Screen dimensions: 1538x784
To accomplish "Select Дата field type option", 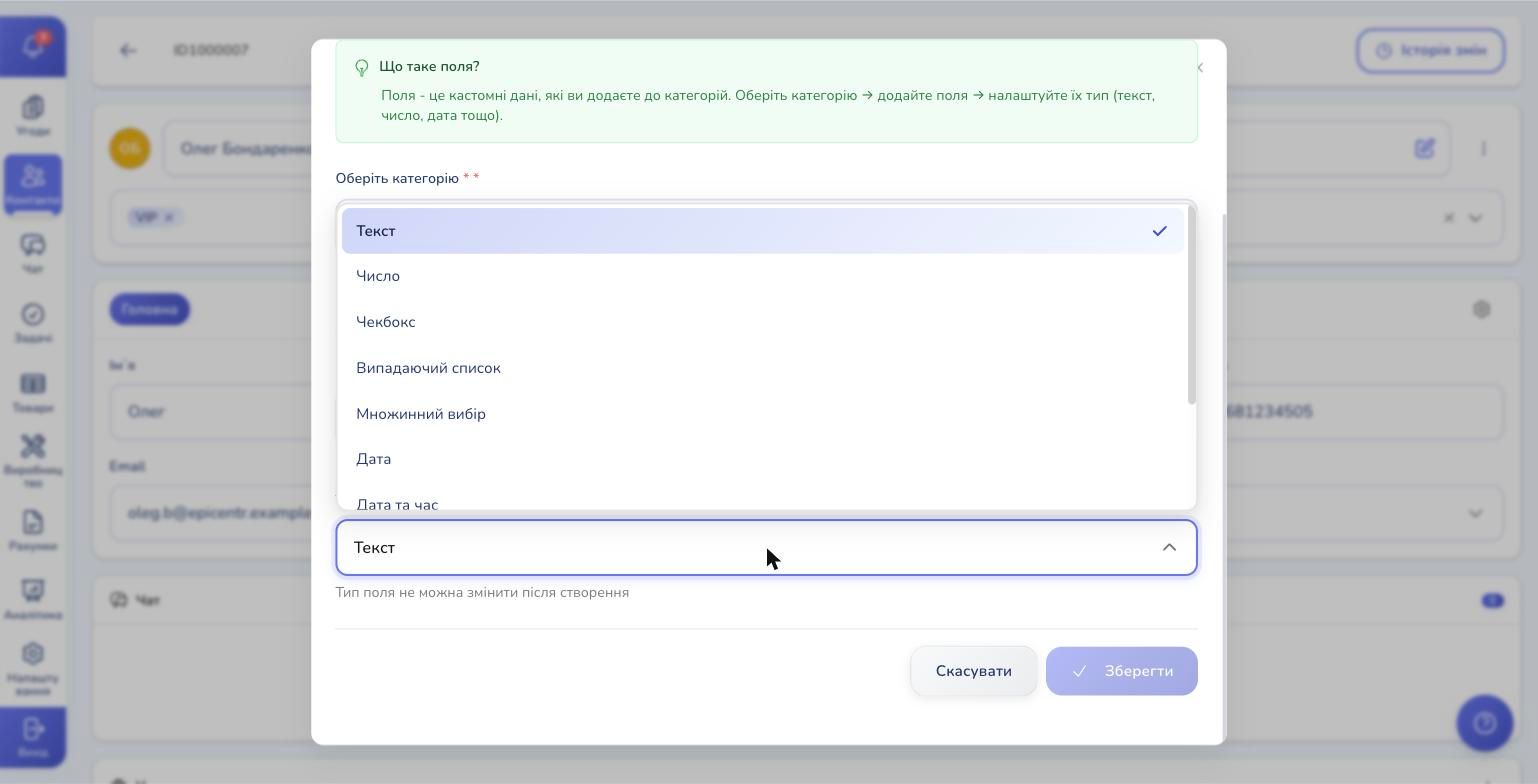I will 762,459.
